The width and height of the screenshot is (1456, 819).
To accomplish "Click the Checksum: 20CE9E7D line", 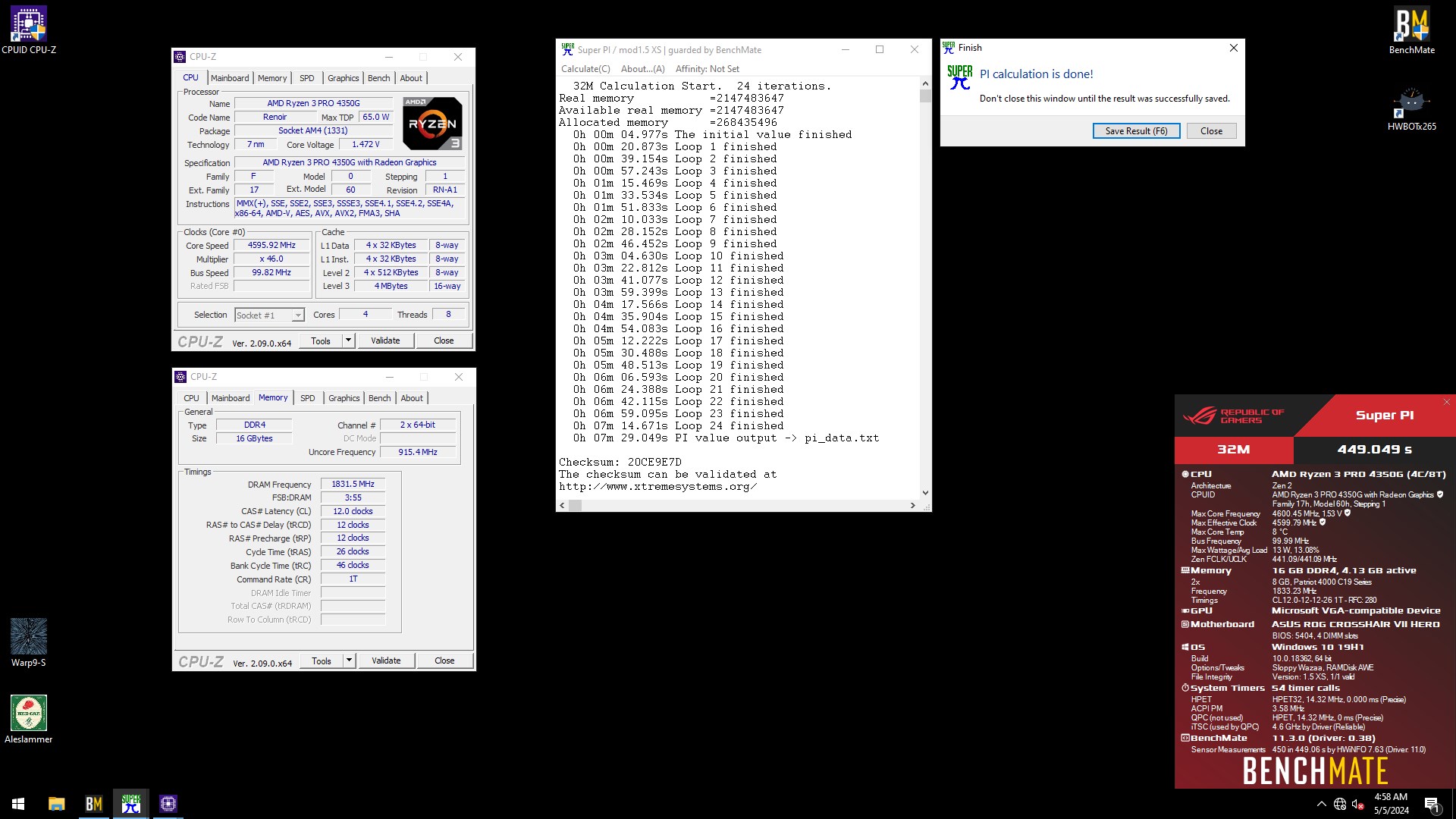I will click(x=620, y=462).
